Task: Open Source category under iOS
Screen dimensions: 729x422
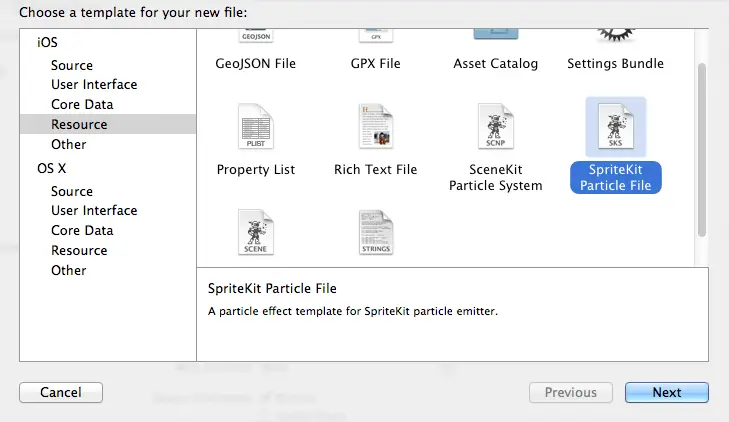Action: click(x=72, y=65)
